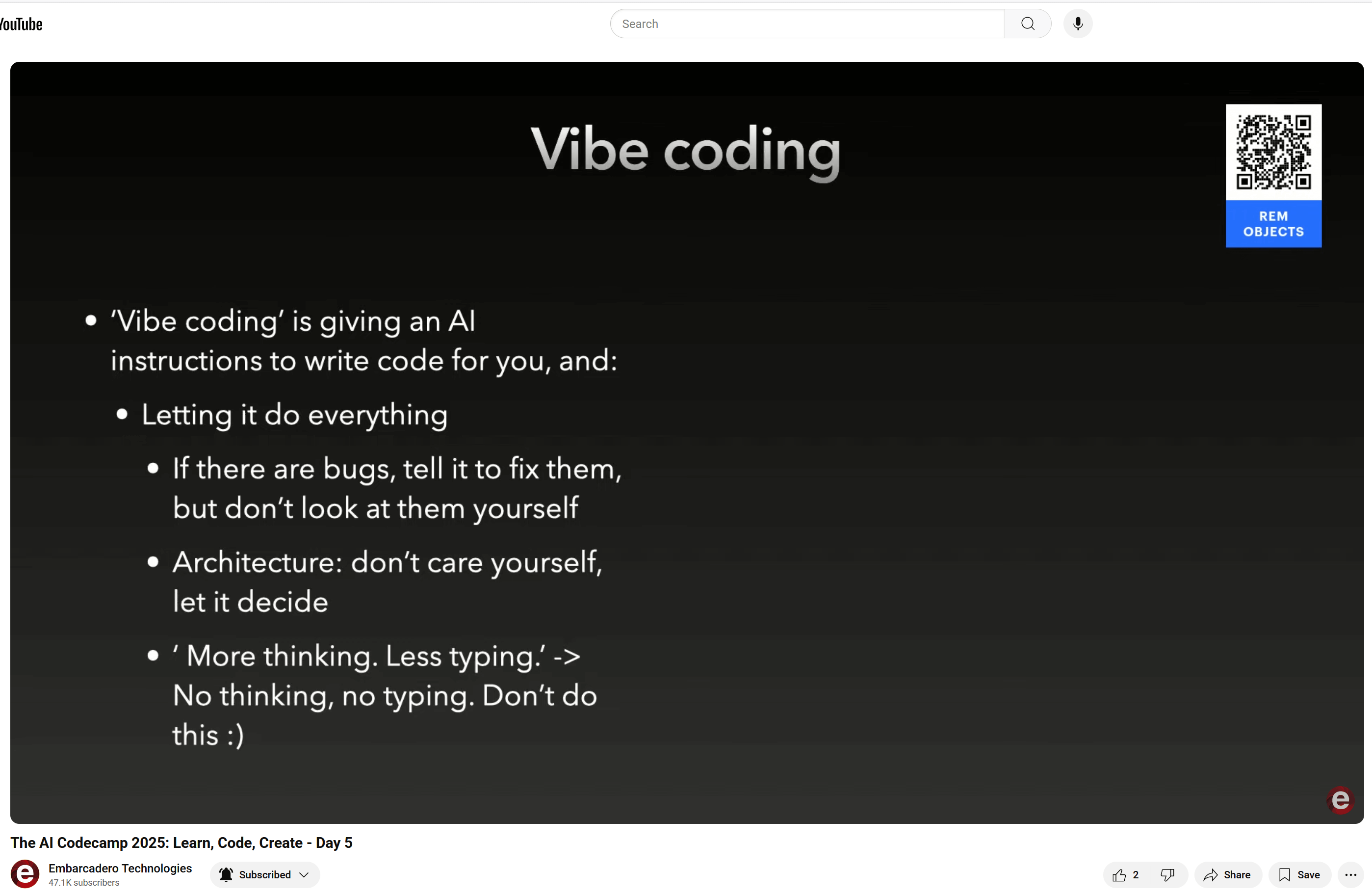Click the blue REM OBJECTS badge
Viewport: 1372px width, 896px height.
click(1273, 224)
